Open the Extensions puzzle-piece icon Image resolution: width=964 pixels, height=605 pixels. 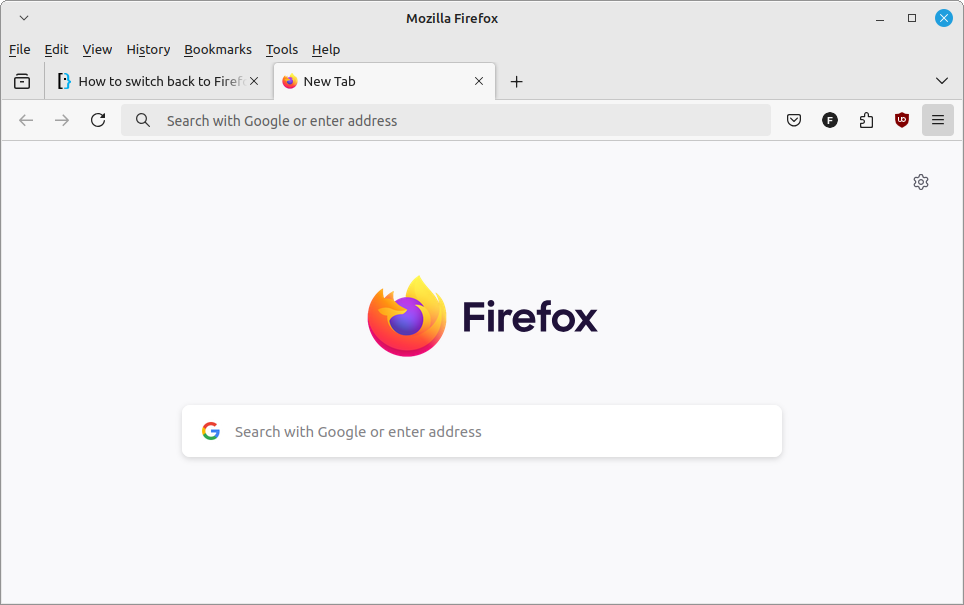[x=866, y=120]
